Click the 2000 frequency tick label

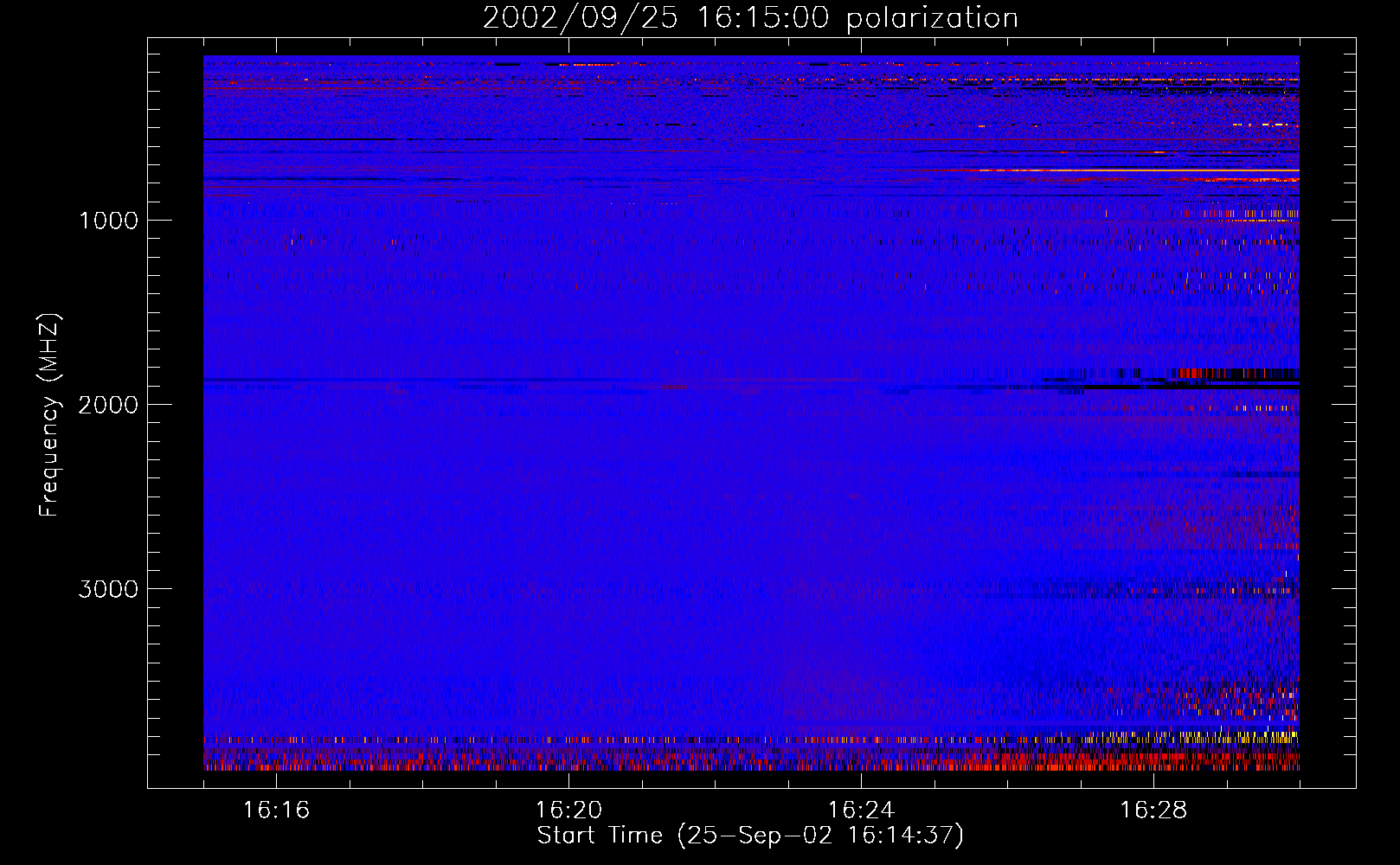click(108, 405)
